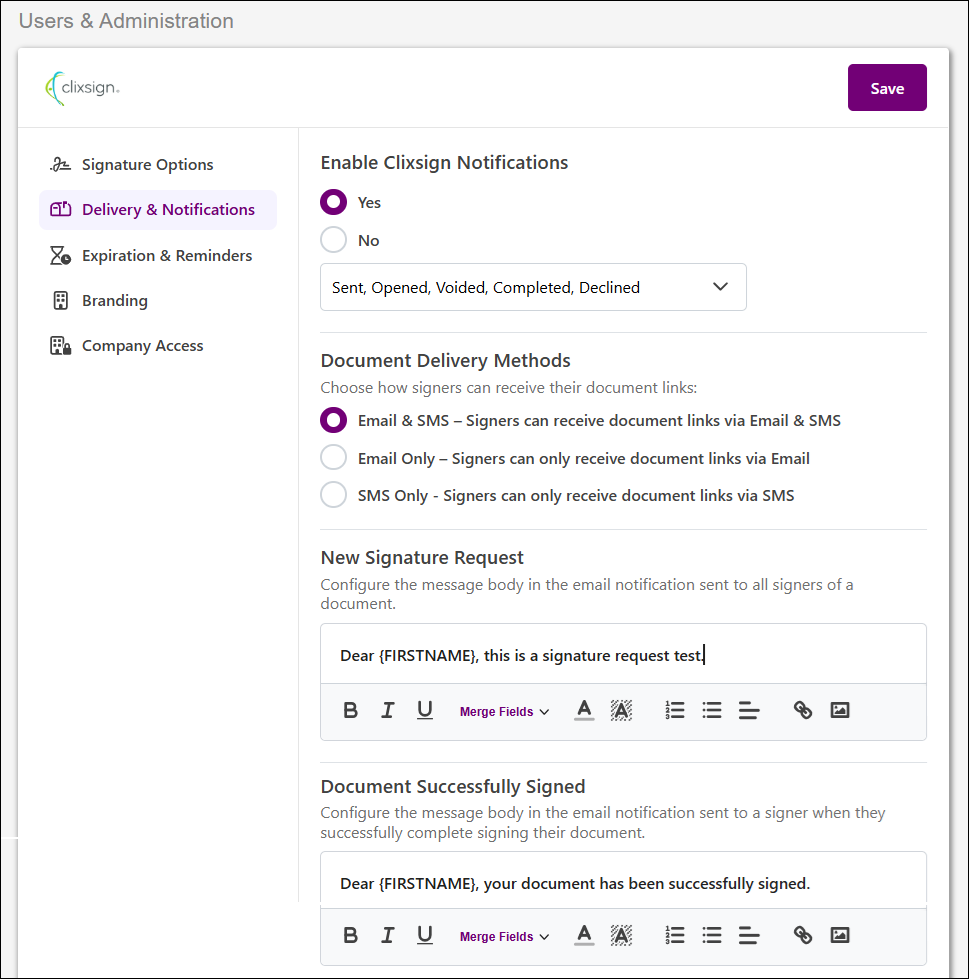Save the settings
The height and width of the screenshot is (979, 969).
[x=887, y=87]
